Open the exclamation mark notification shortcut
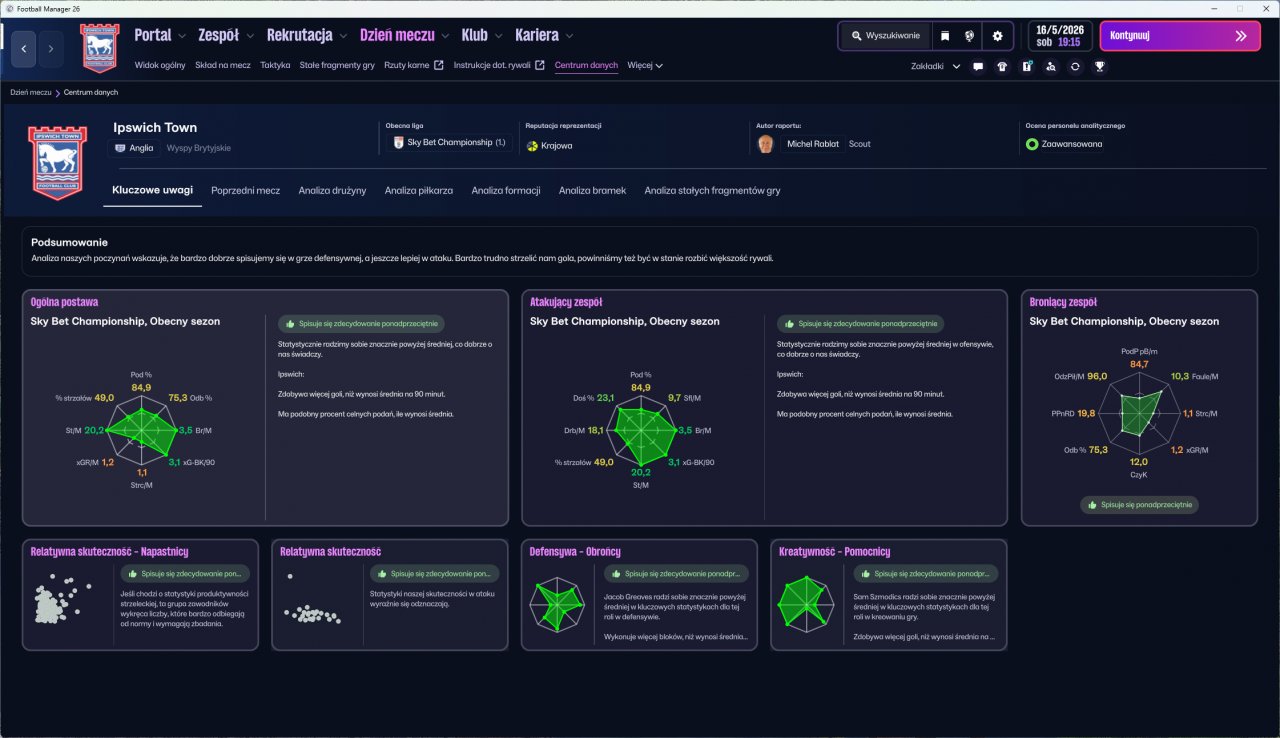The height and width of the screenshot is (738, 1280). click(1027, 67)
